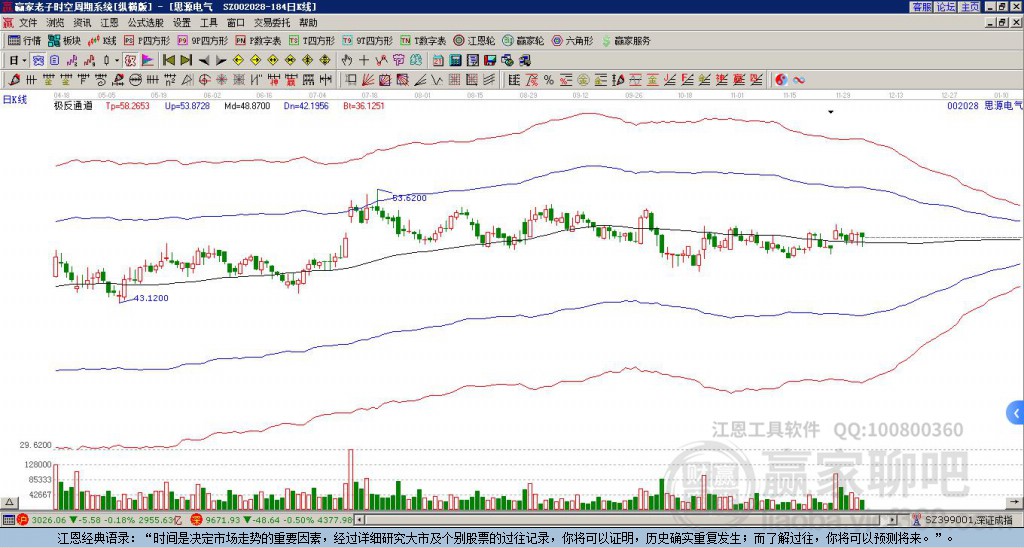Viewport: 1024px width, 548px height.
Task: Select the crosshair cursor tool
Action: click(364, 61)
